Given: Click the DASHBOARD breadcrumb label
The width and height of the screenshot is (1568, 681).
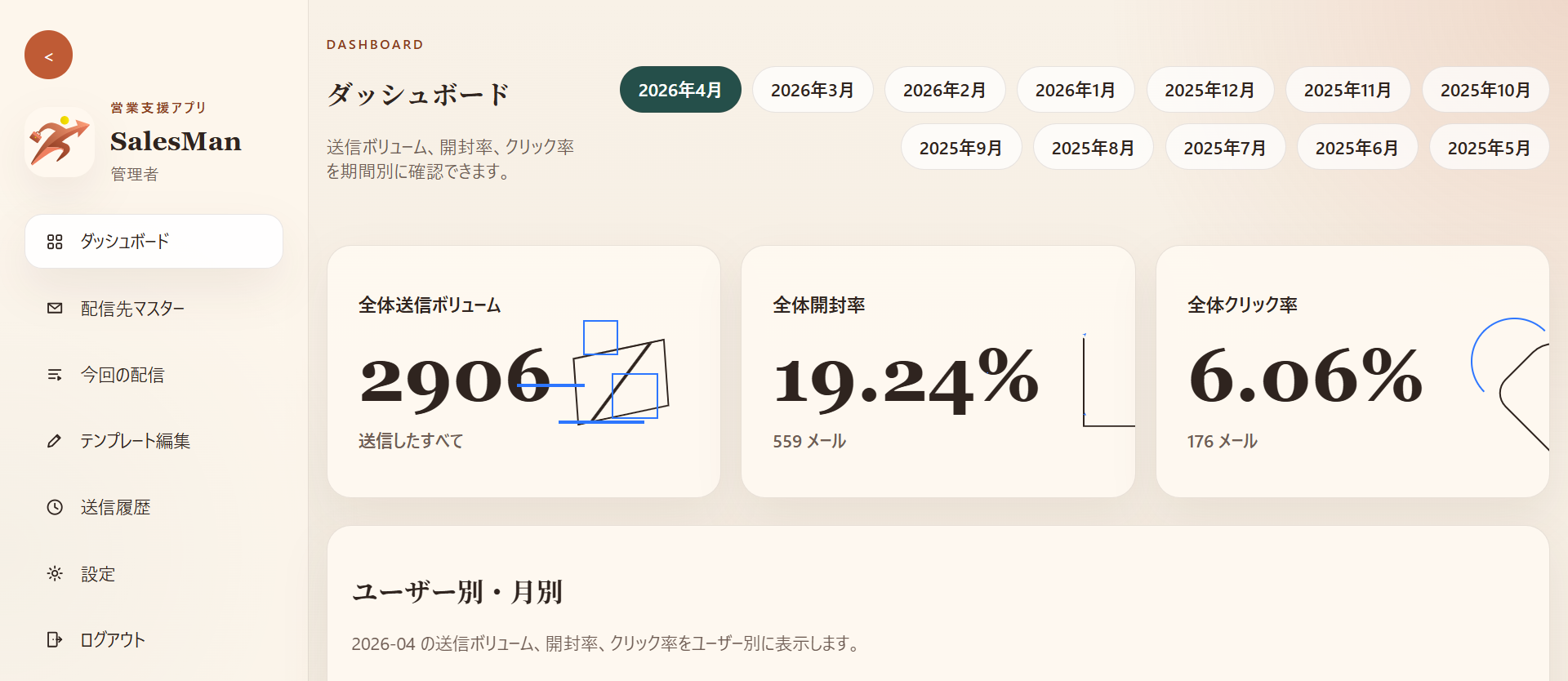Looking at the screenshot, I should click(375, 45).
